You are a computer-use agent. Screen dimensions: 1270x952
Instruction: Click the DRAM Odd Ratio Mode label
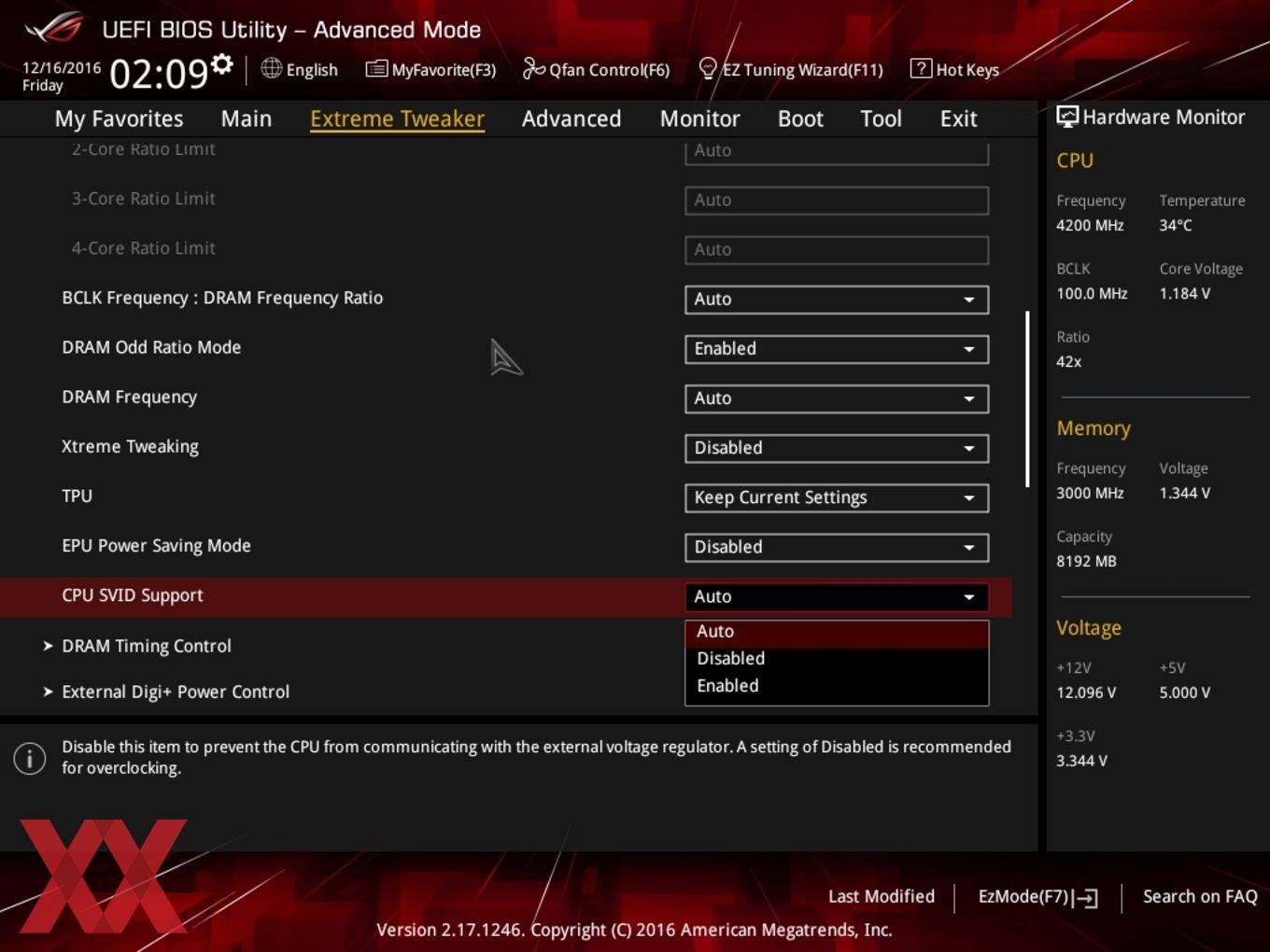click(151, 347)
